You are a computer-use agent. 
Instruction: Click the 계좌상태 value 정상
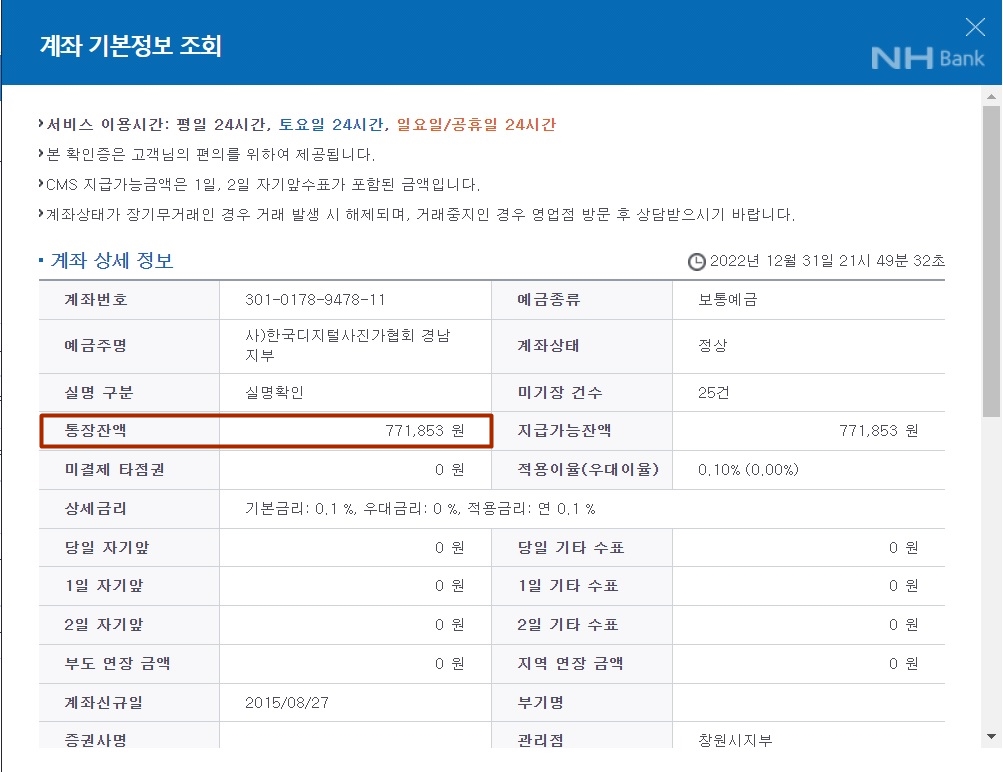pyautogui.click(x=712, y=346)
